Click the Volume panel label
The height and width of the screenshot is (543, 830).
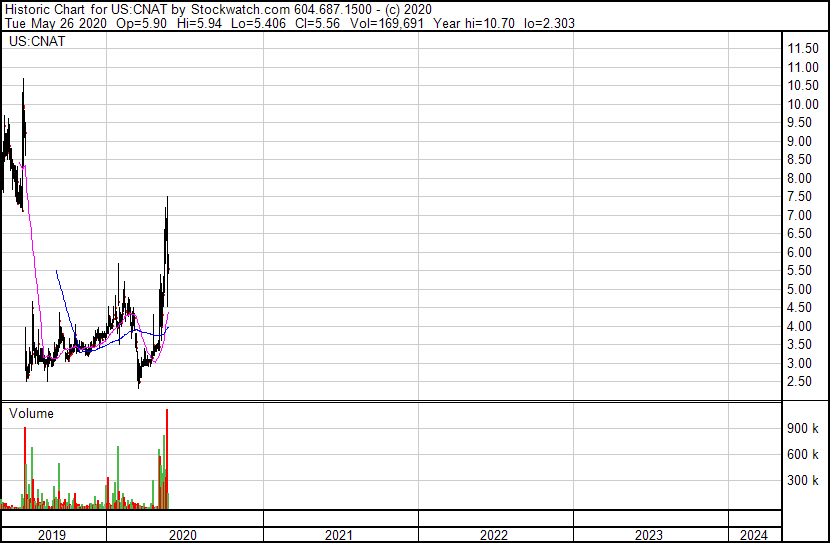31,413
